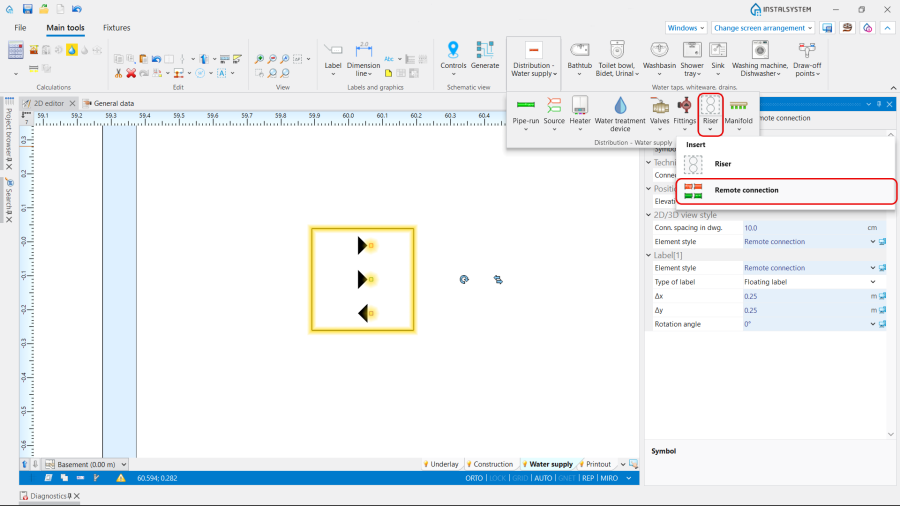Click the Washbasin icon

[x=659, y=51]
